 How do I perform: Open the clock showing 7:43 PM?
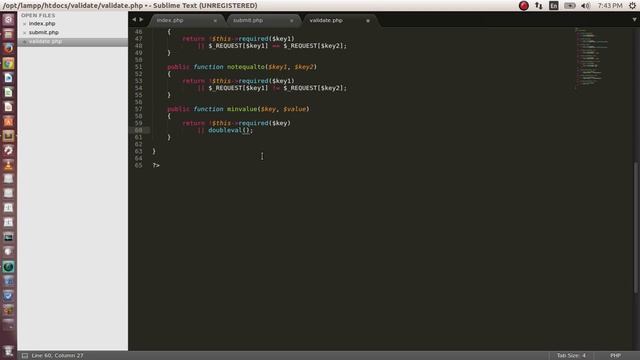(x=610, y=6)
